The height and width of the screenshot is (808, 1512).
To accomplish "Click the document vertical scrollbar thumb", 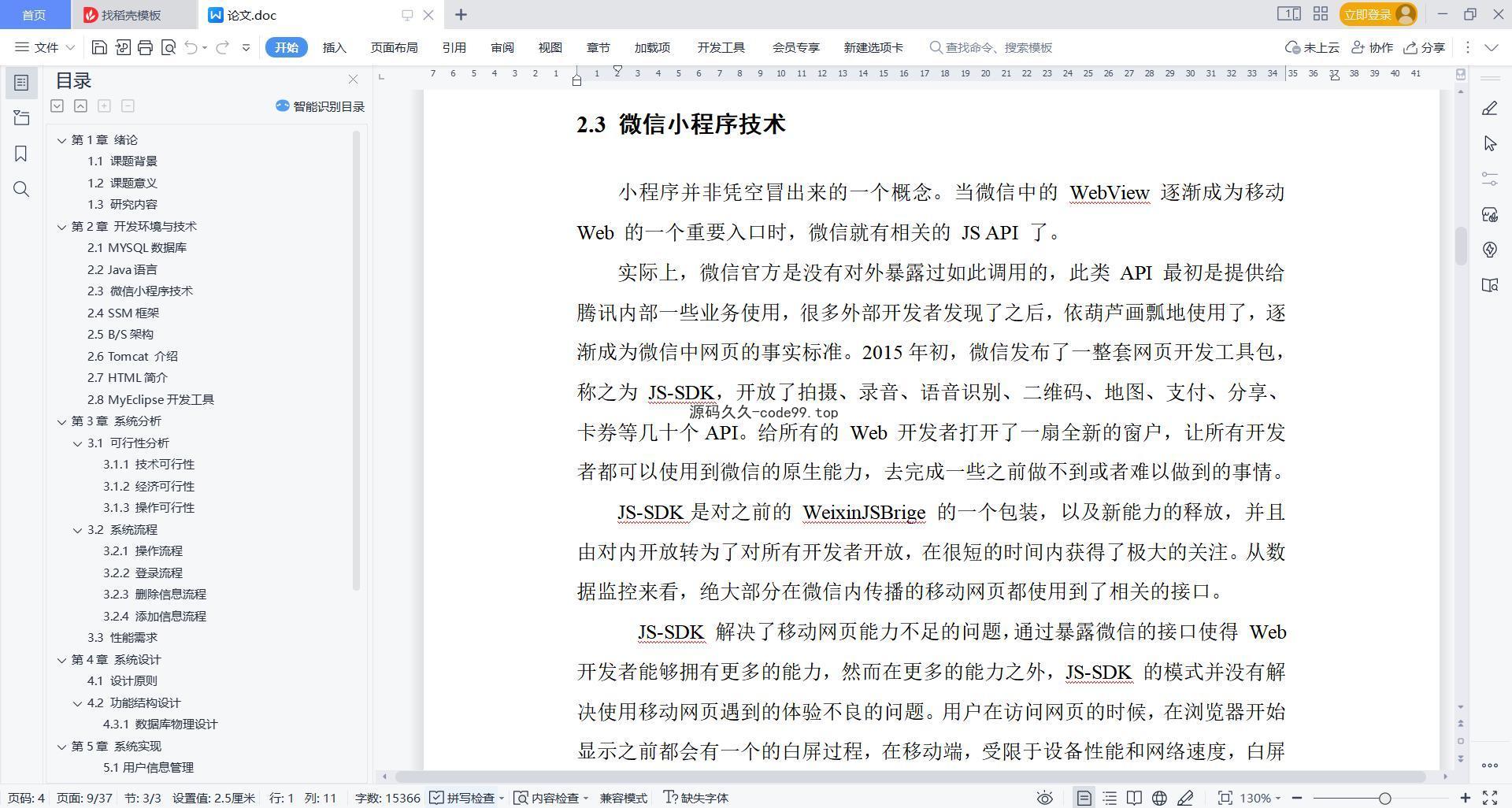I will 1460,246.
